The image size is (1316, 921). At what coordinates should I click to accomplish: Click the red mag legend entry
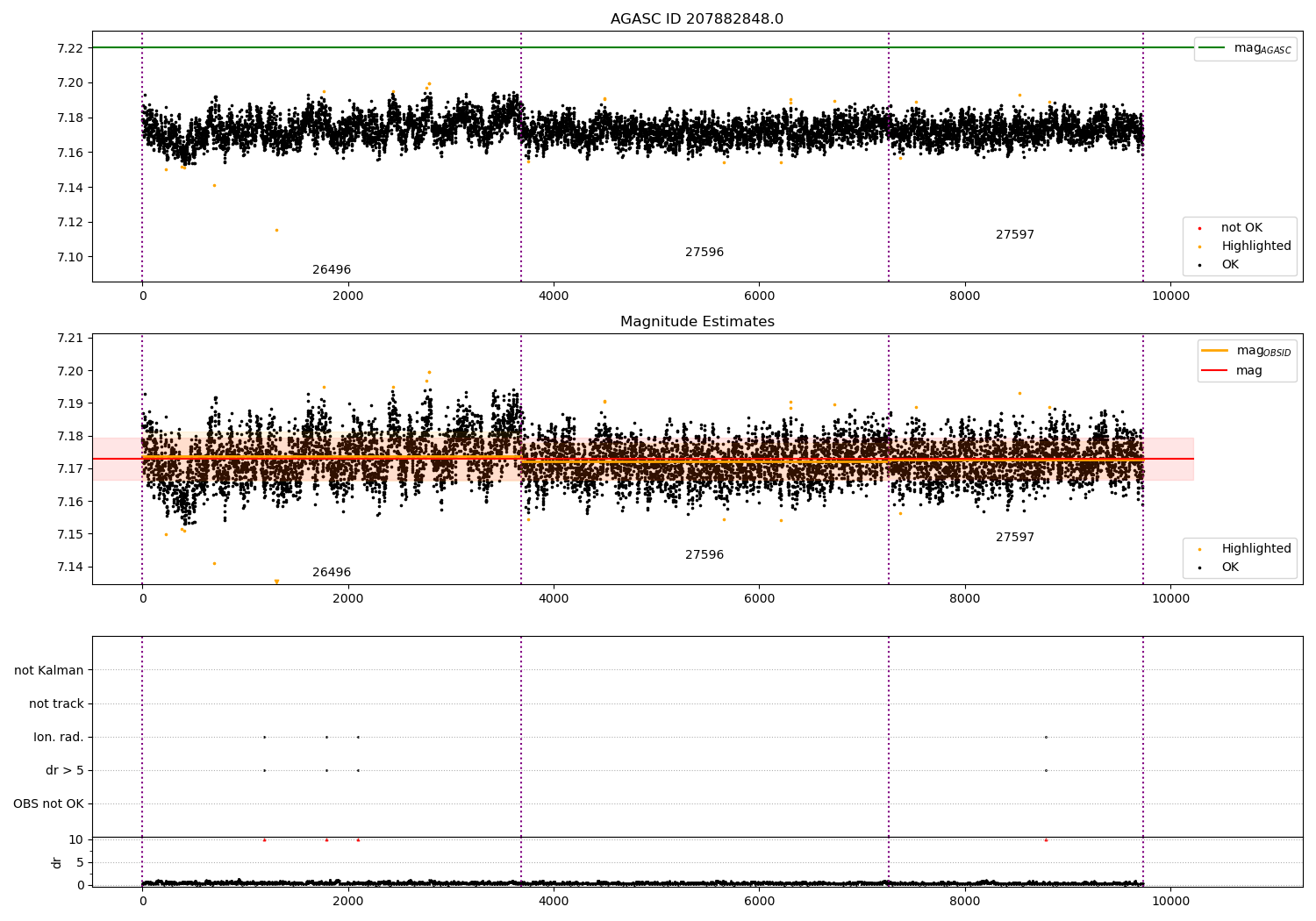click(1249, 371)
